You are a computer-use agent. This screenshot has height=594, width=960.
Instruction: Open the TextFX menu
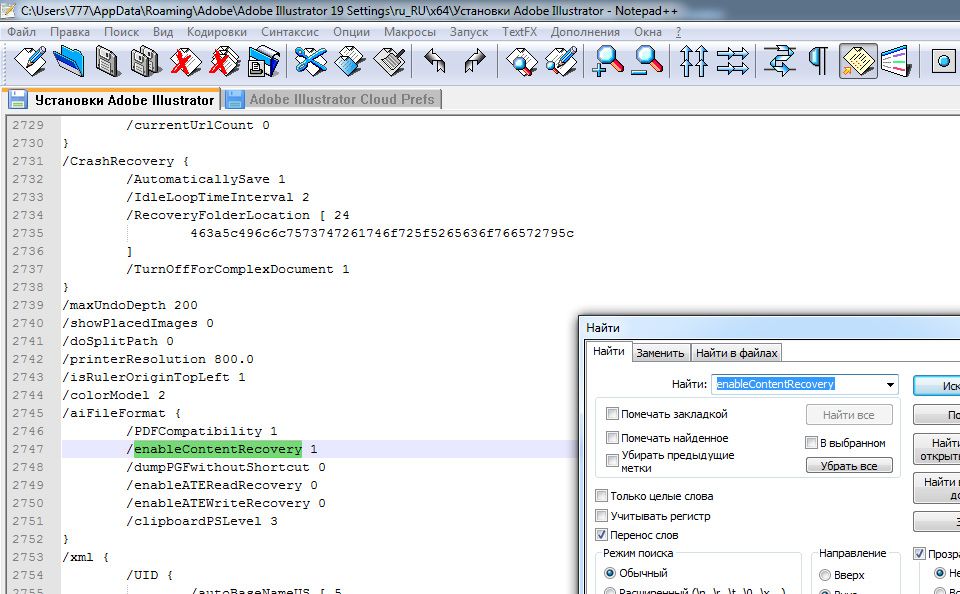click(519, 32)
